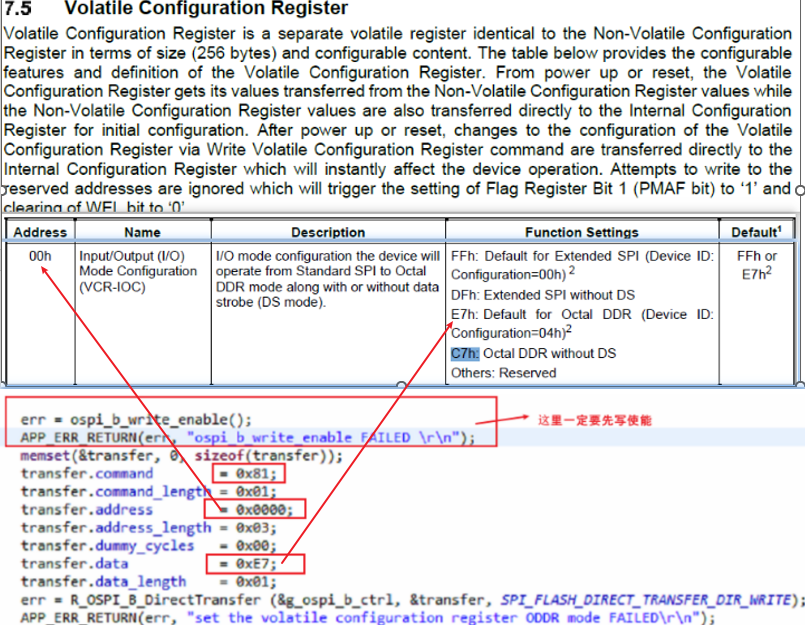Select the 'Default' table header cell
The width and height of the screenshot is (805, 625).
tap(756, 232)
